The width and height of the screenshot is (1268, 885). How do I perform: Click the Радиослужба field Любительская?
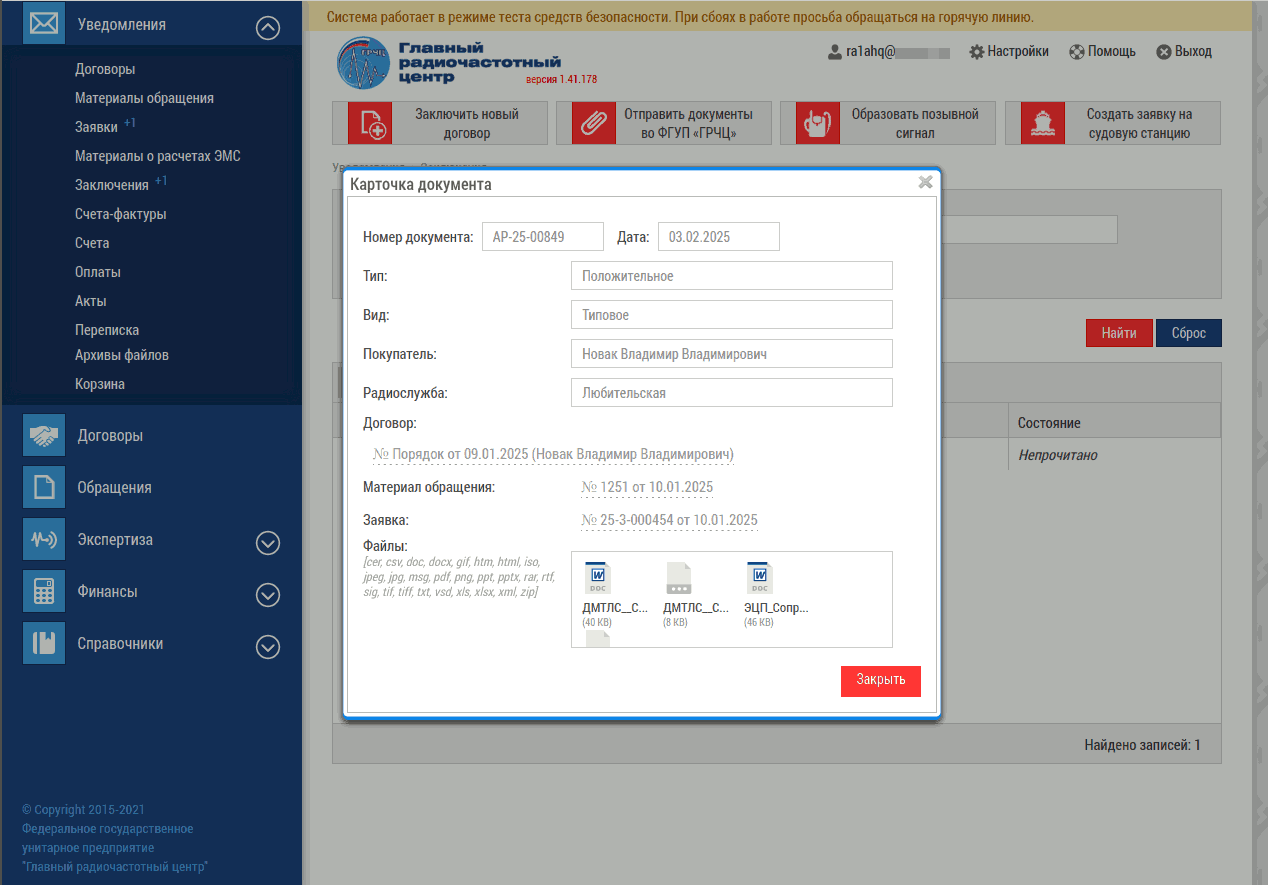pos(732,393)
